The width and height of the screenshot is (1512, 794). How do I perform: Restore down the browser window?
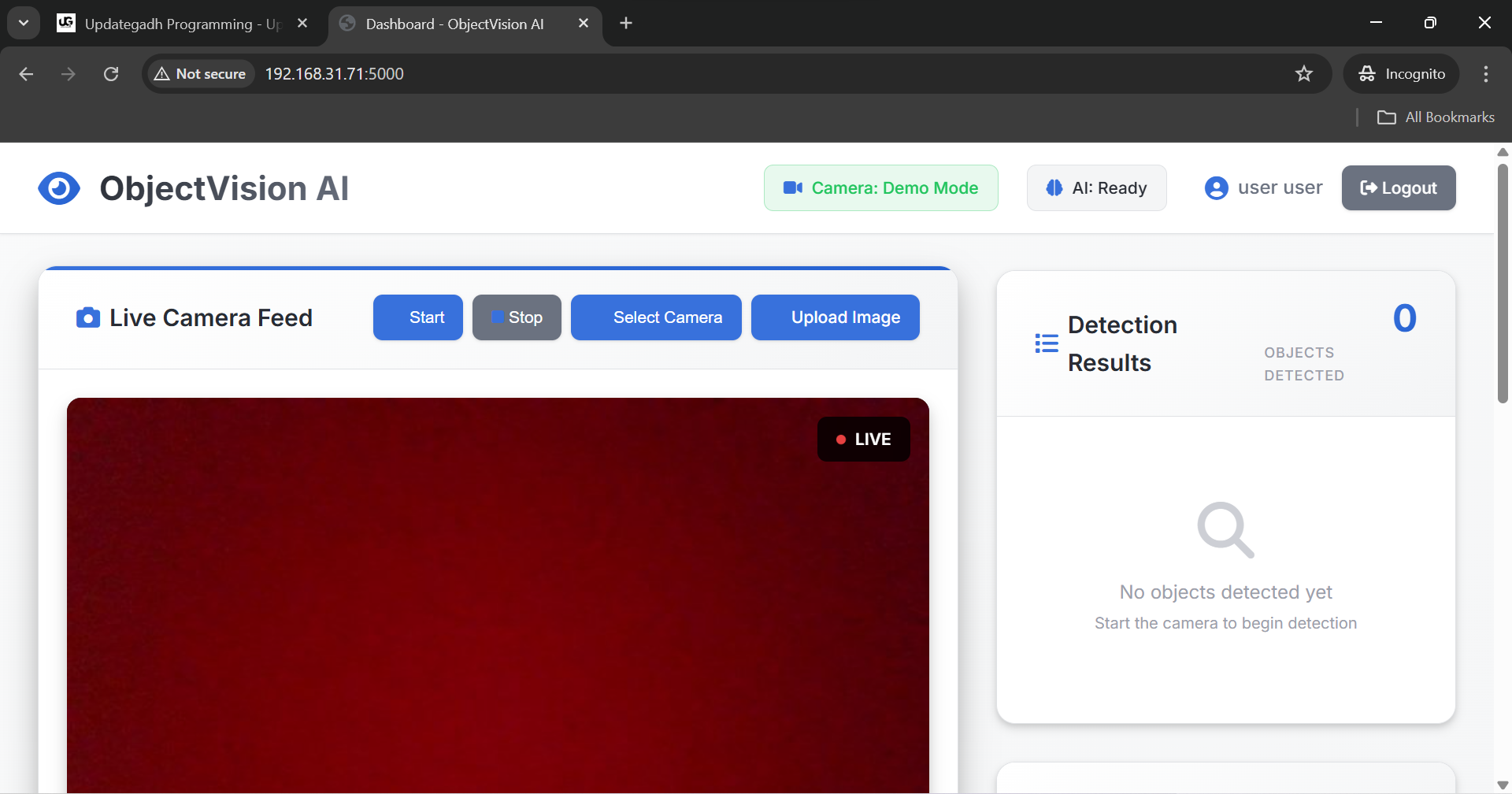[1430, 23]
